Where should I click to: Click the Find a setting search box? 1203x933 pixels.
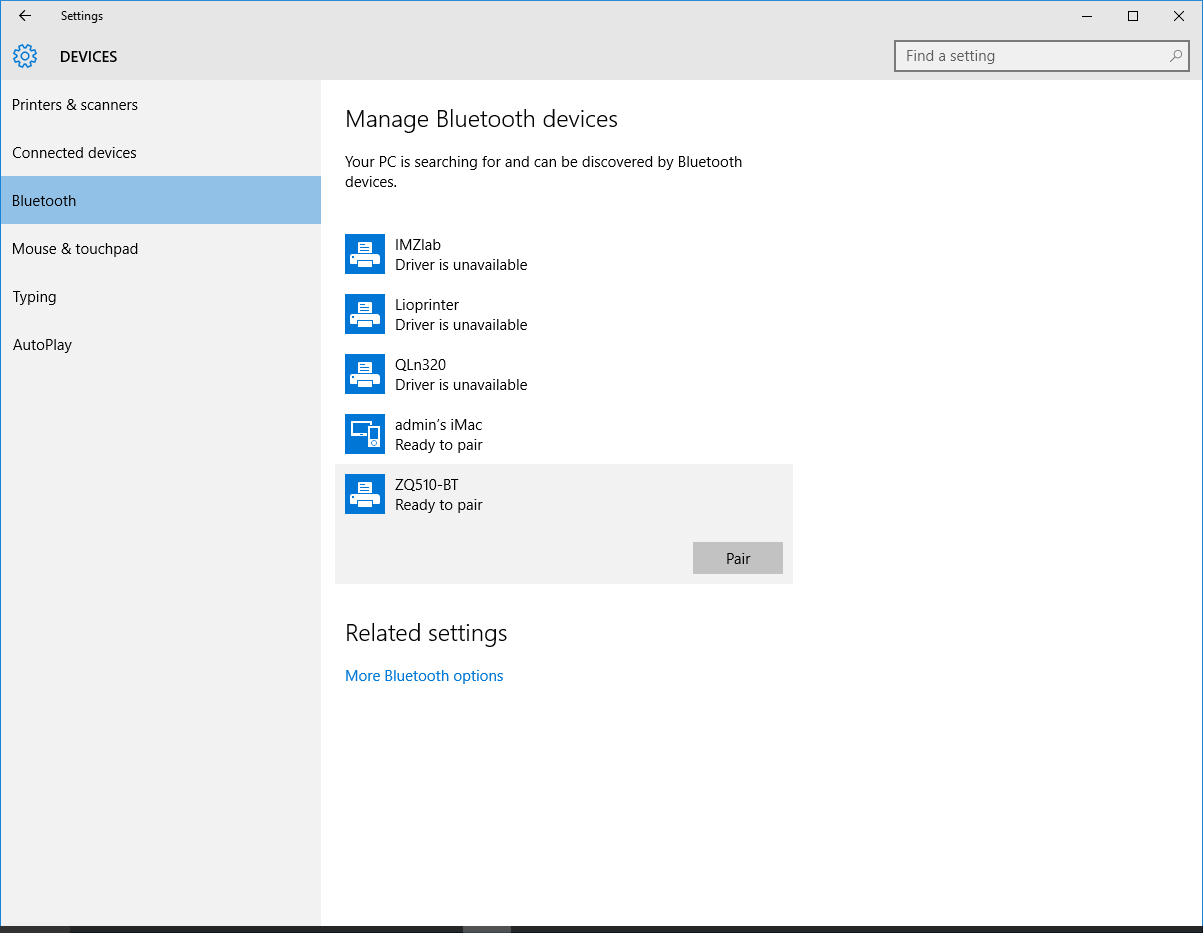tap(1030, 56)
